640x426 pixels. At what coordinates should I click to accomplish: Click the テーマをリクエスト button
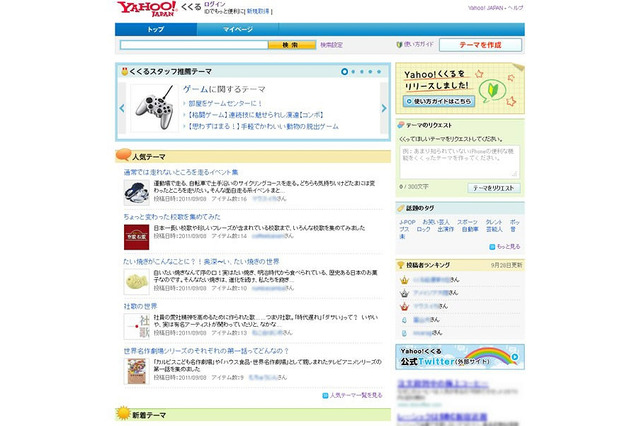coord(493,188)
